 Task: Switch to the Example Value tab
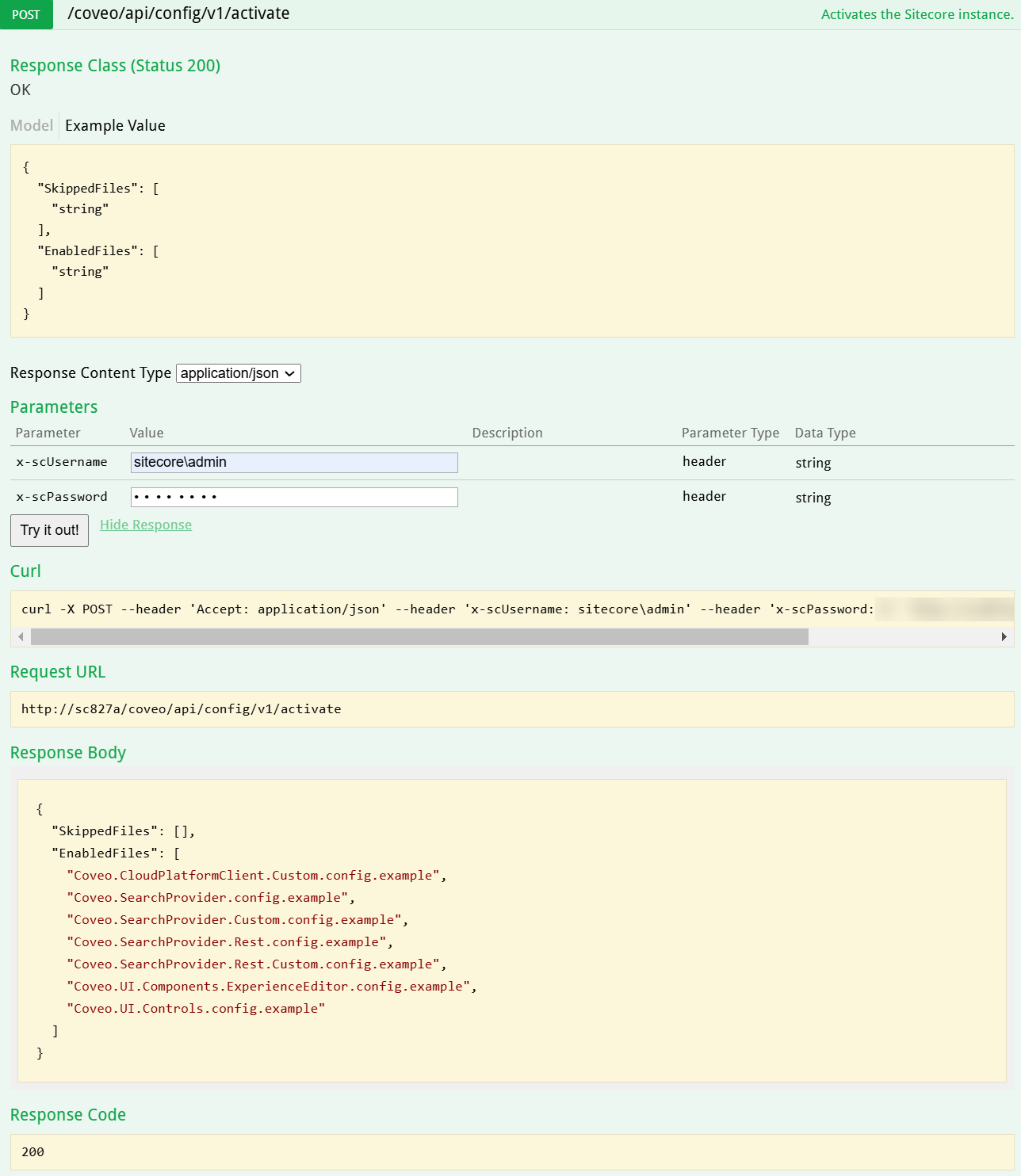click(115, 125)
